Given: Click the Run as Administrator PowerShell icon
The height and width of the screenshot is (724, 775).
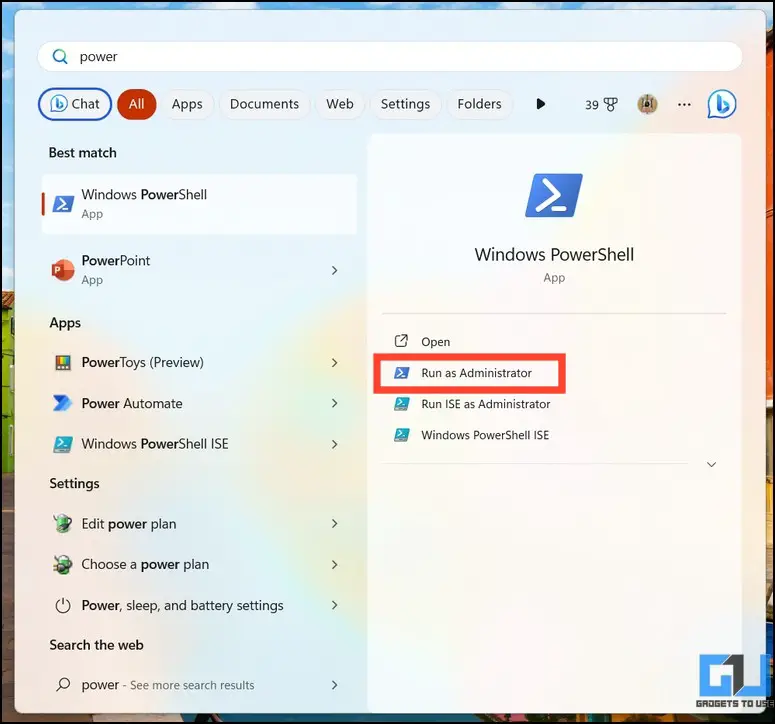Looking at the screenshot, I should pyautogui.click(x=401, y=373).
